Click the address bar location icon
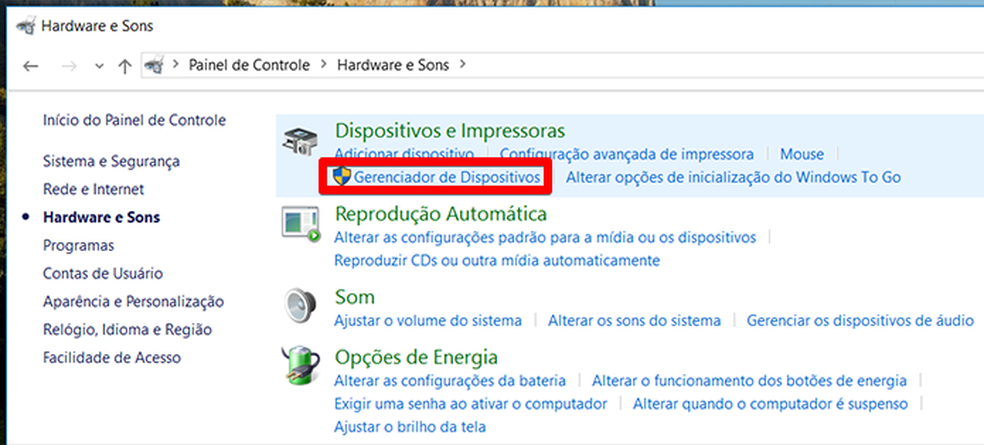 point(154,65)
